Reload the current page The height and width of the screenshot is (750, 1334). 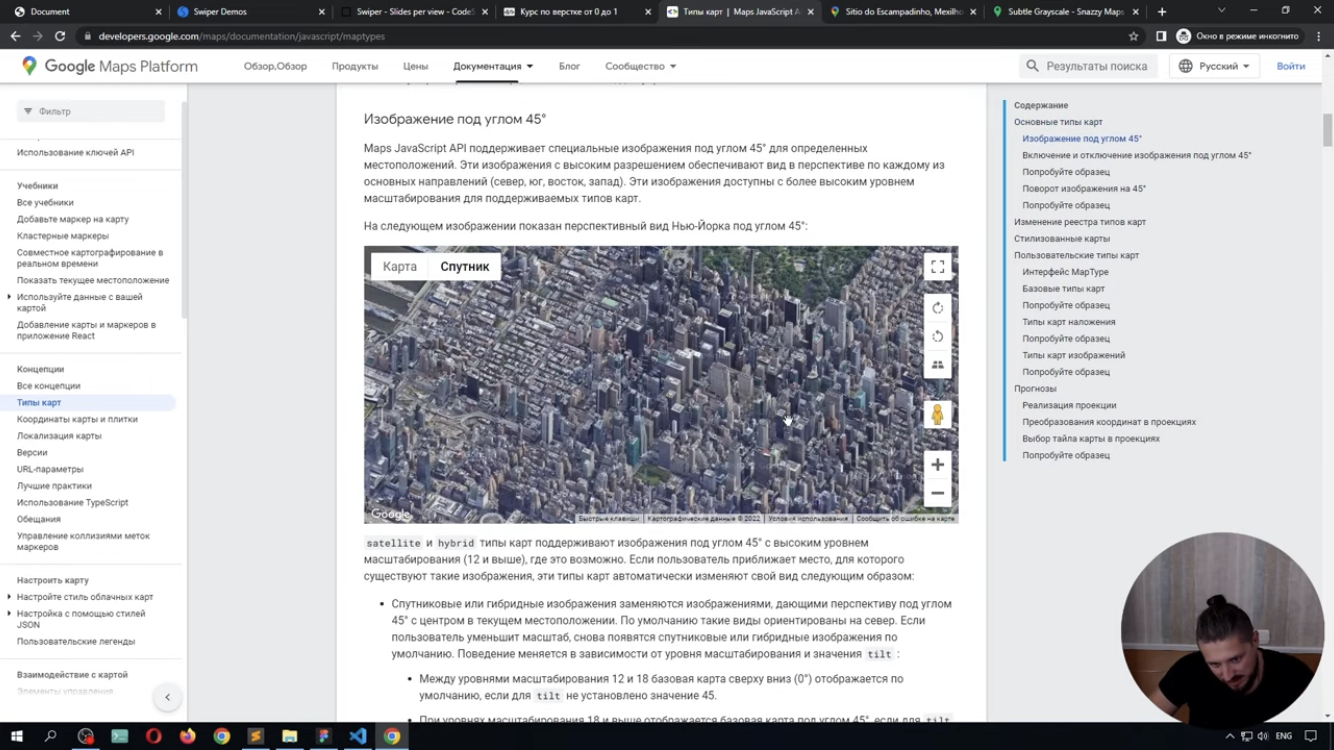click(x=60, y=36)
